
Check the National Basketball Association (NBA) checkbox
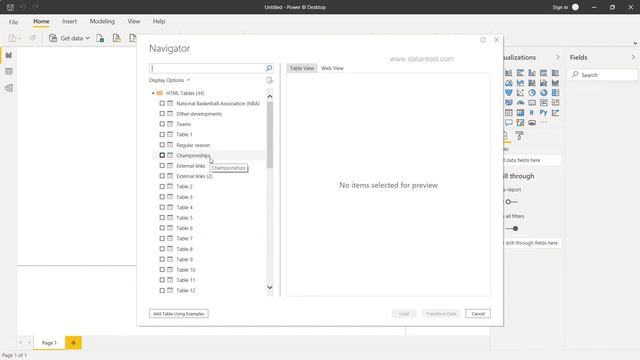tap(162, 103)
